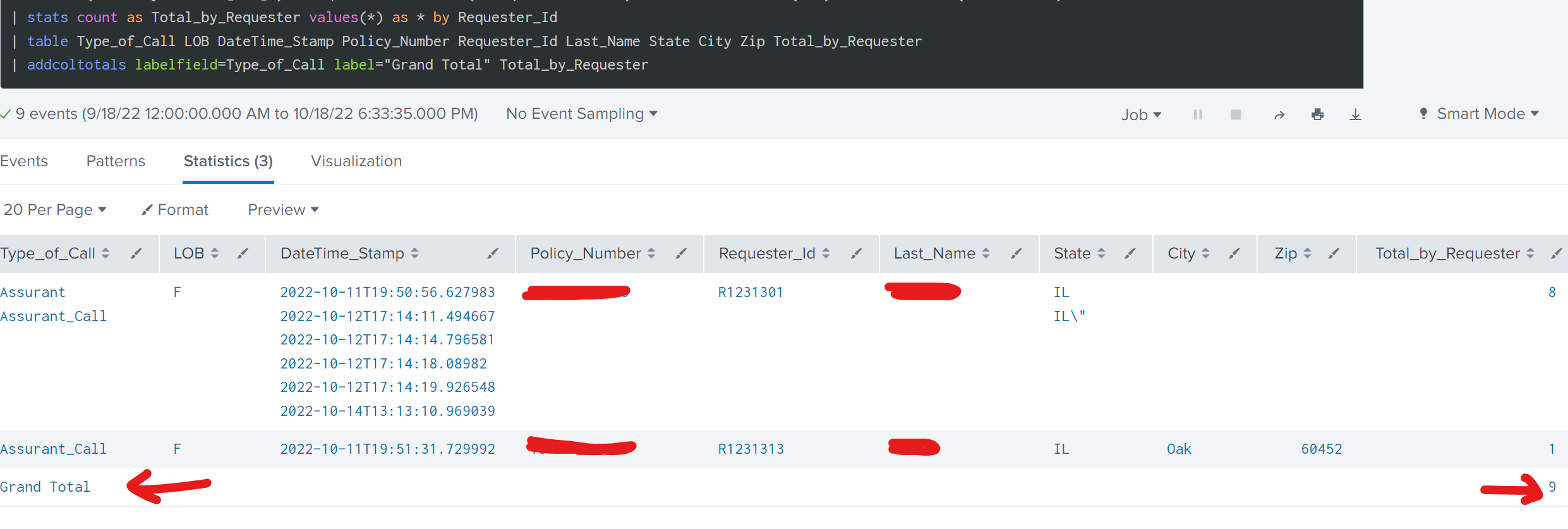The width and height of the screenshot is (1568, 529).
Task: Click pencil edit icon for DateTime_Stamp column
Action: click(493, 253)
